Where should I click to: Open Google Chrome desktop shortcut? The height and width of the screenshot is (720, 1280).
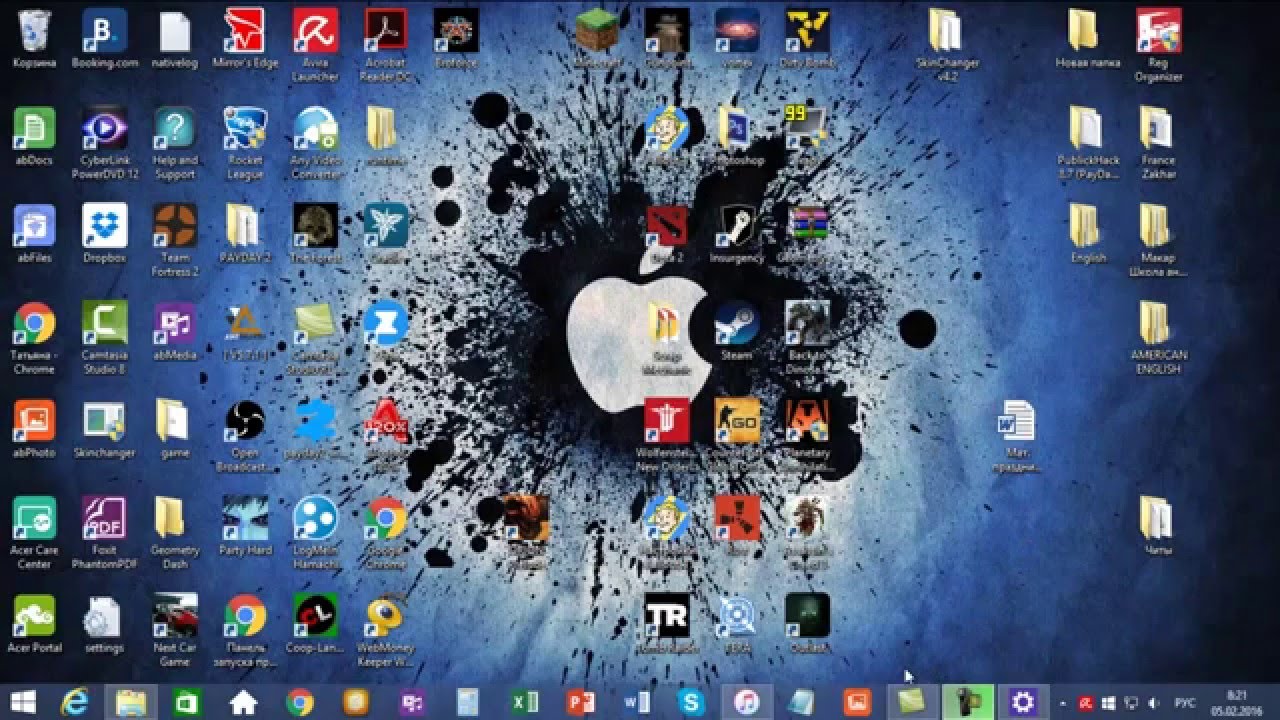[385, 518]
